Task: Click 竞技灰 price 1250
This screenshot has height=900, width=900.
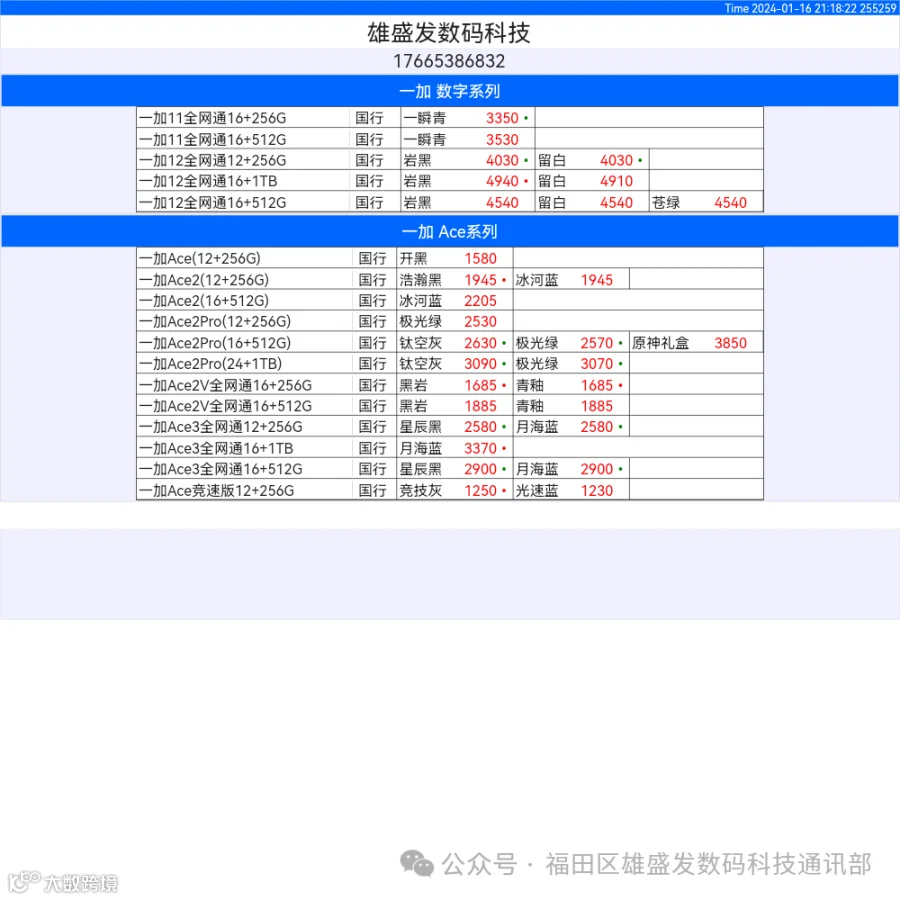Action: pos(480,491)
